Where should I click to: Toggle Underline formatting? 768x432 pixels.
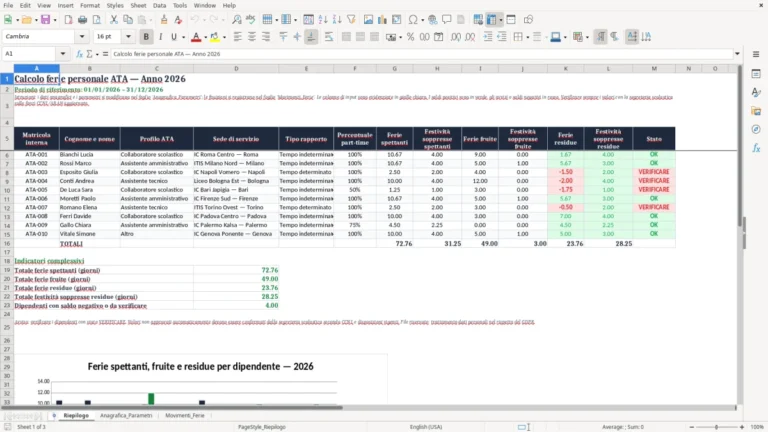tap(173, 37)
